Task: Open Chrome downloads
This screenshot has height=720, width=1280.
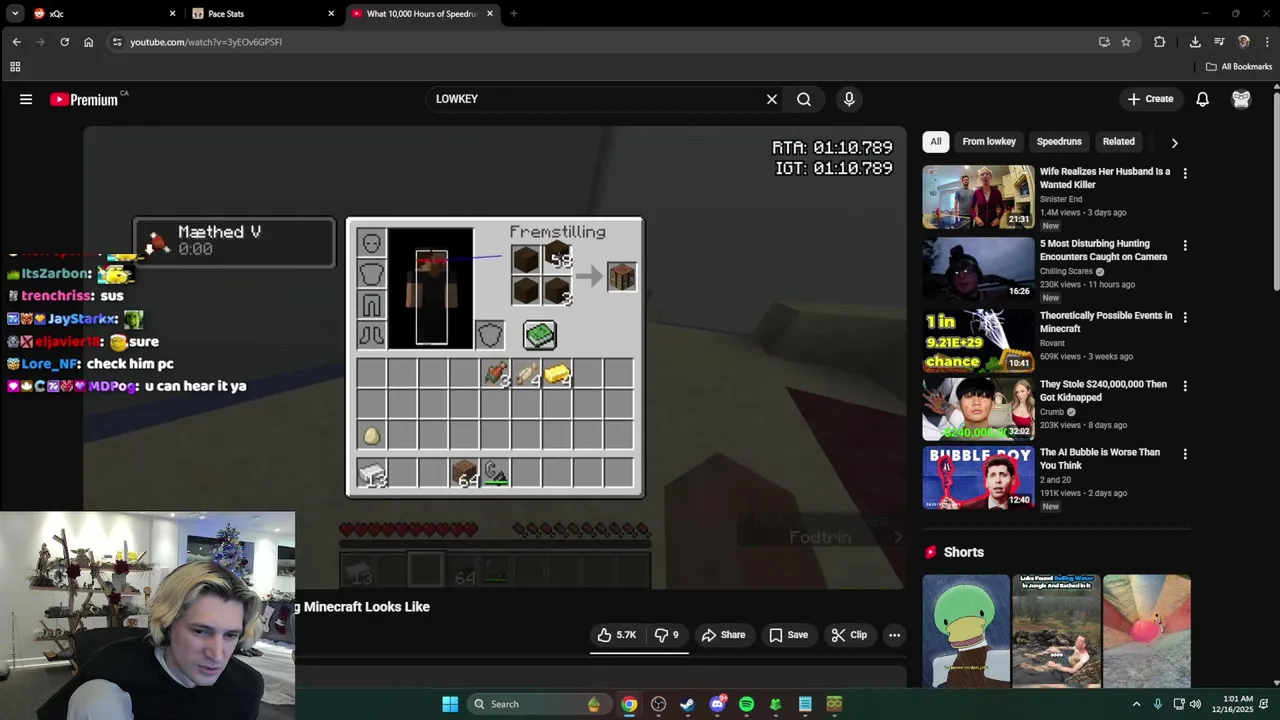Action: 1195,42
